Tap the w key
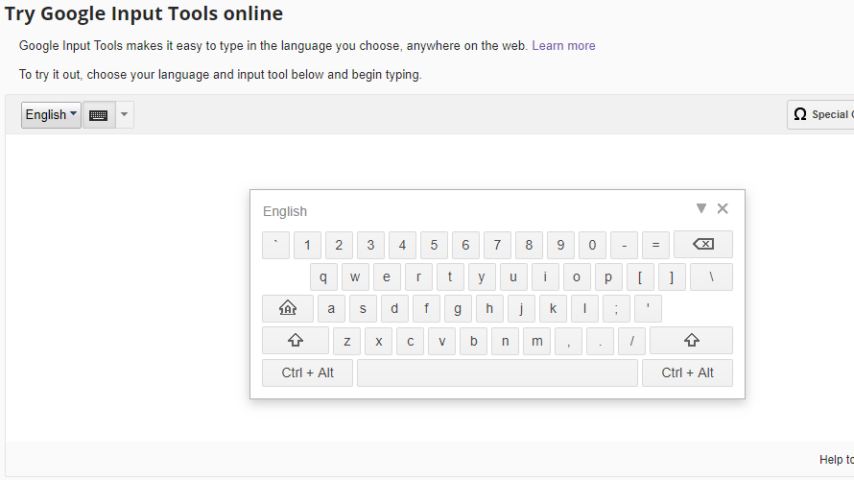This screenshot has height=480, width=854. point(355,277)
